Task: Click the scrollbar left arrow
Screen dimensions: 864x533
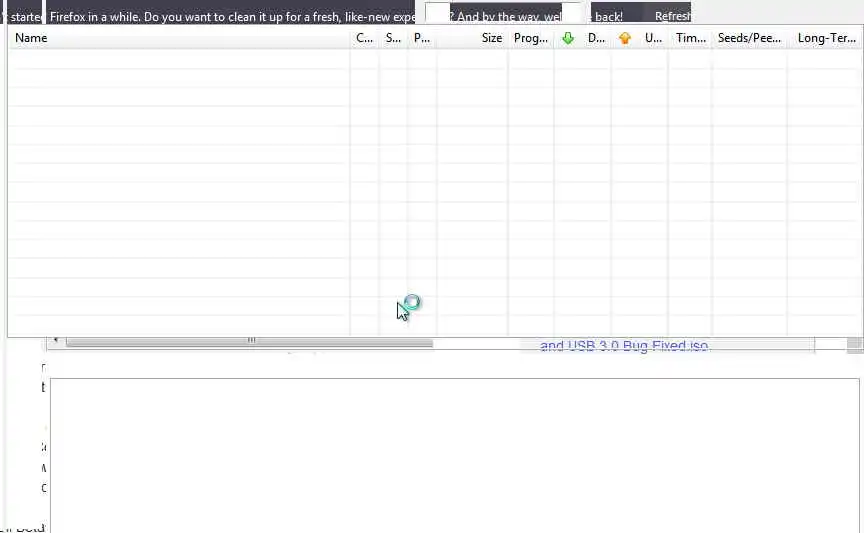Action: click(x=56, y=341)
